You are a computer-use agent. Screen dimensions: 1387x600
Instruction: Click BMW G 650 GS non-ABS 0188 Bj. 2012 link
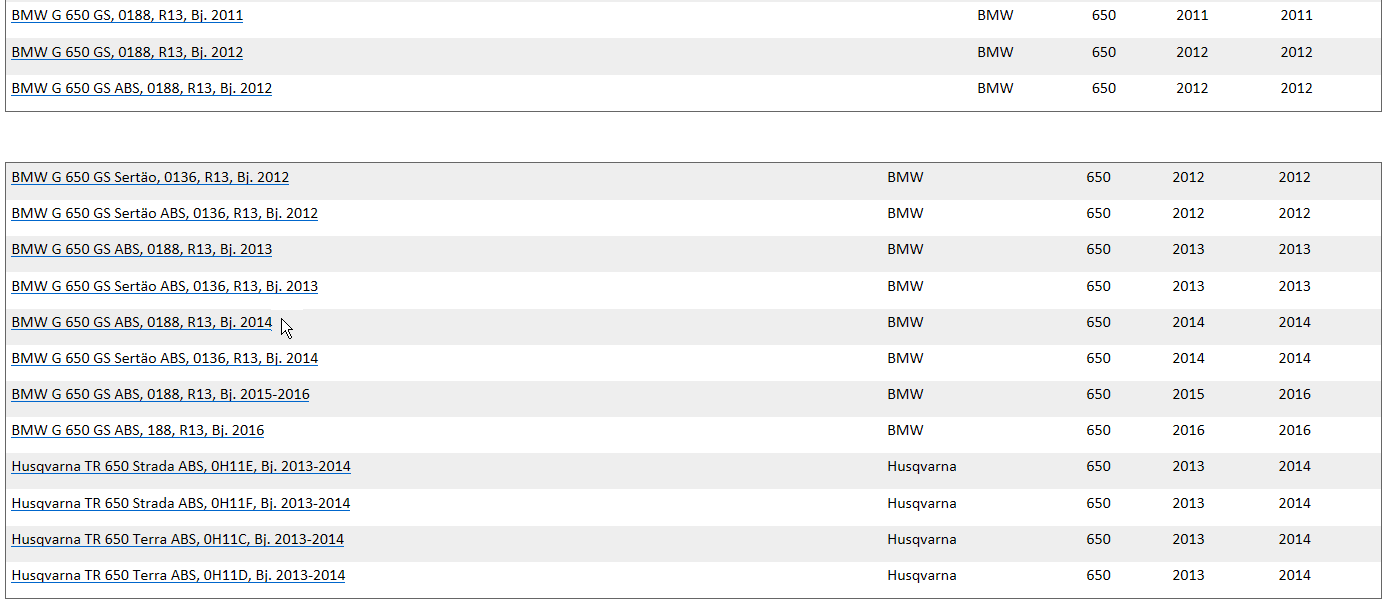click(127, 52)
